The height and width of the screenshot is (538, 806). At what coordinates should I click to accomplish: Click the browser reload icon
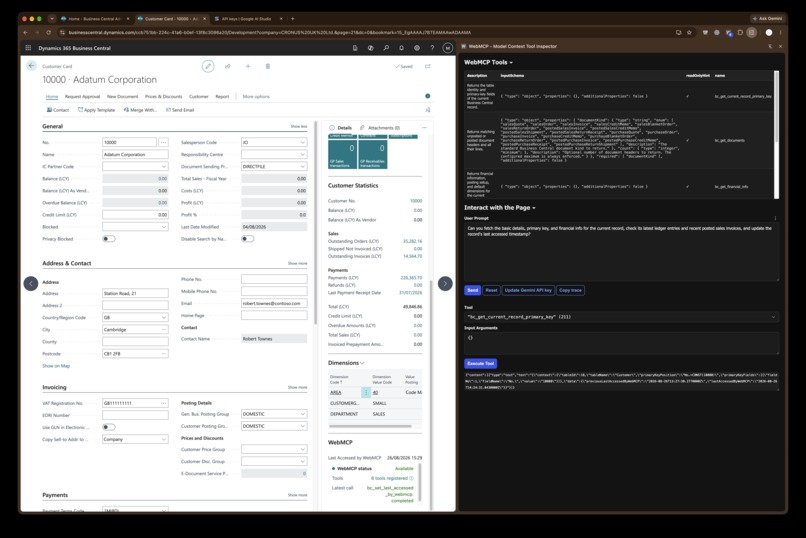pyautogui.click(x=49, y=32)
